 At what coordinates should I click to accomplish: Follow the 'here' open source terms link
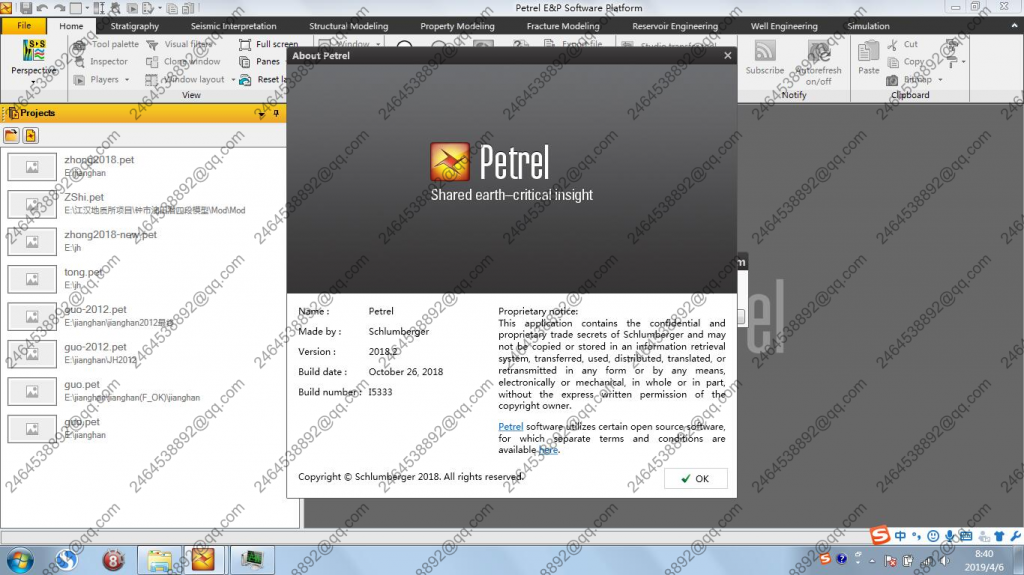coord(549,450)
